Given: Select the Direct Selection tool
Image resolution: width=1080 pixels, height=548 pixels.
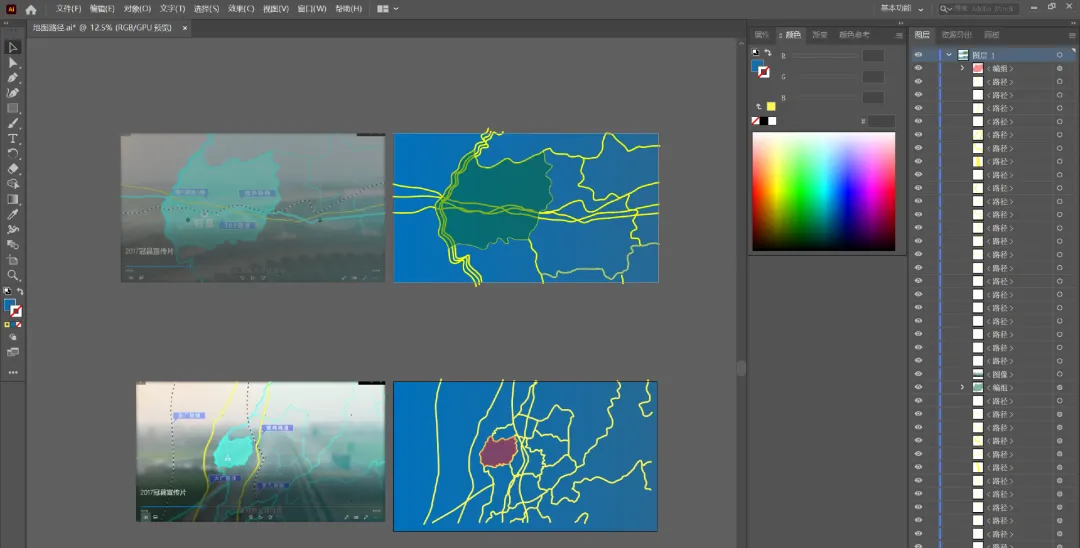Looking at the screenshot, I should (x=12, y=63).
